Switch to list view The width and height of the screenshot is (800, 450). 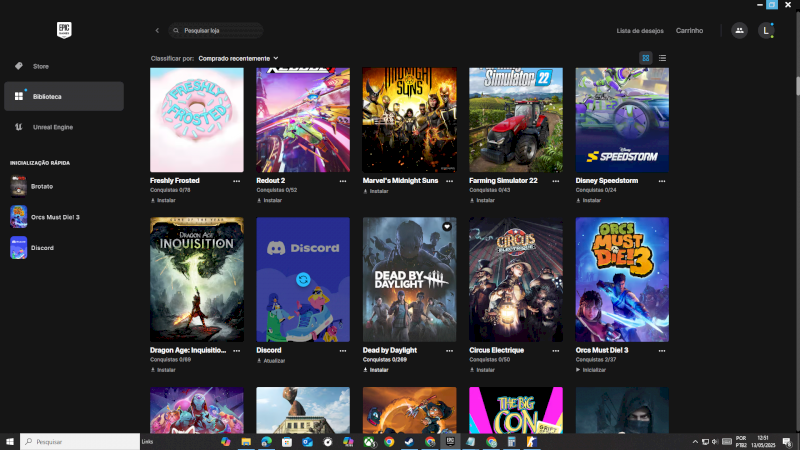[662, 58]
